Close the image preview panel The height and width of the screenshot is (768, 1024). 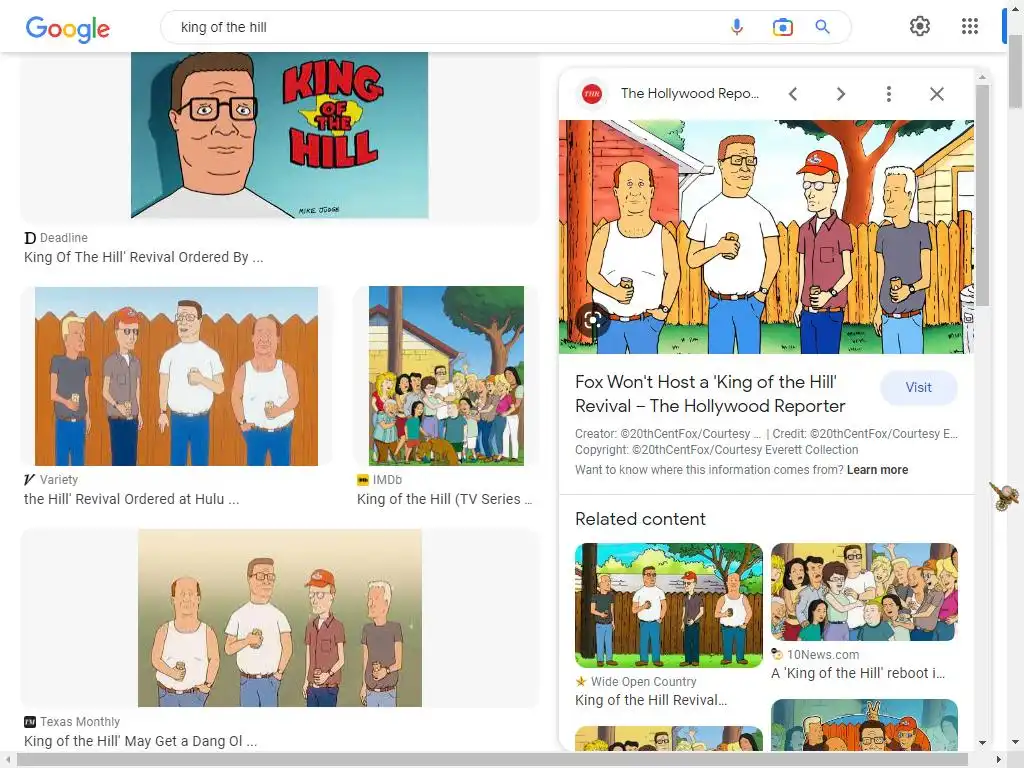click(936, 94)
